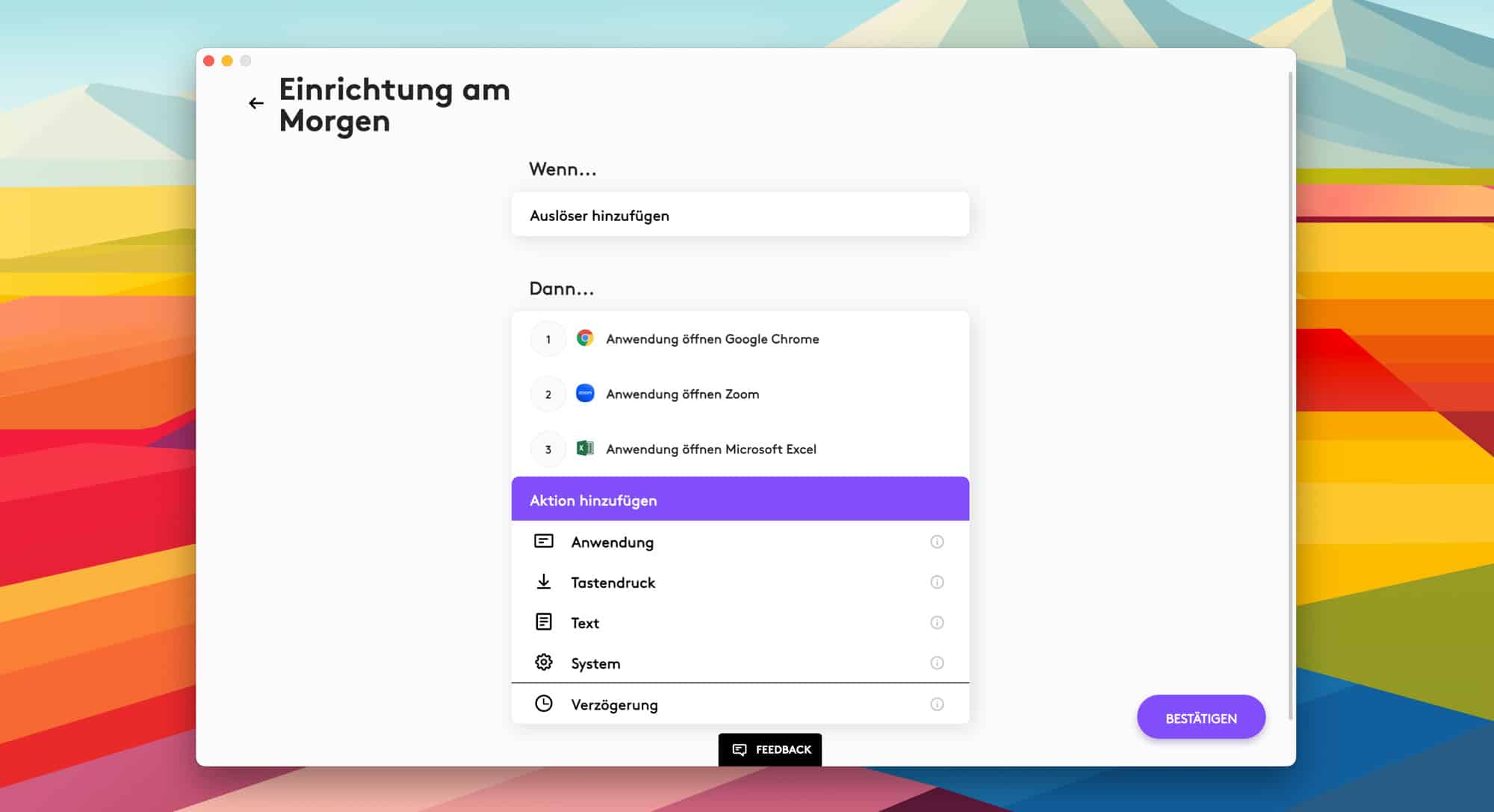Click the info icon beside Verzögerung
Screen dimensions: 1494x812
click(x=937, y=704)
